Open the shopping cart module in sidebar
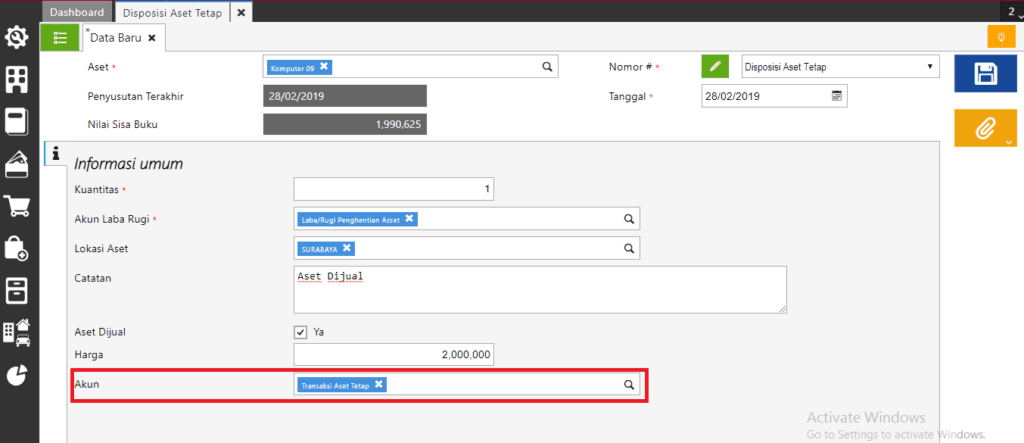Screen dimensions: 1024x443 tap(17, 206)
